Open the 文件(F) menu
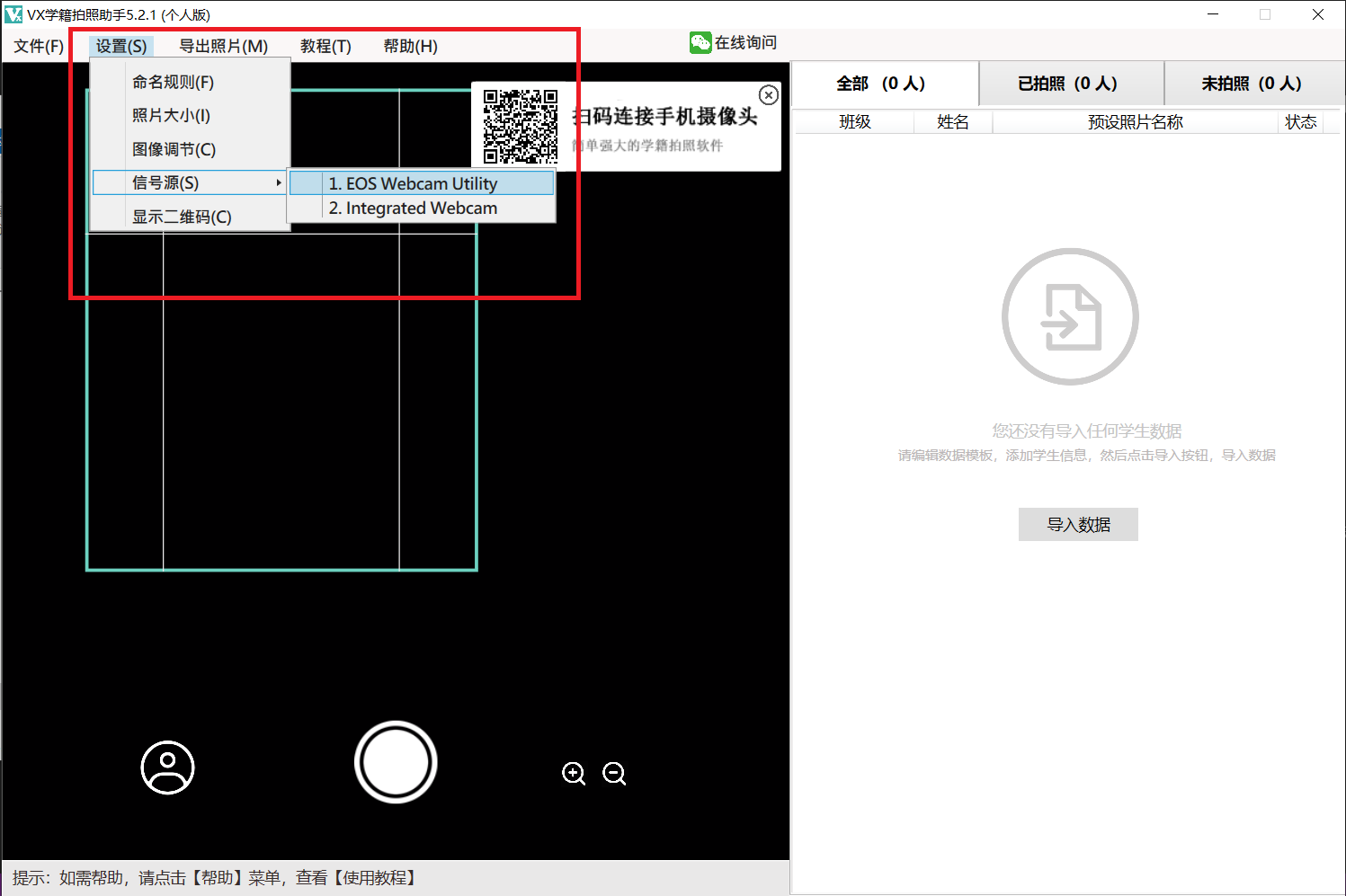 pyautogui.click(x=39, y=46)
